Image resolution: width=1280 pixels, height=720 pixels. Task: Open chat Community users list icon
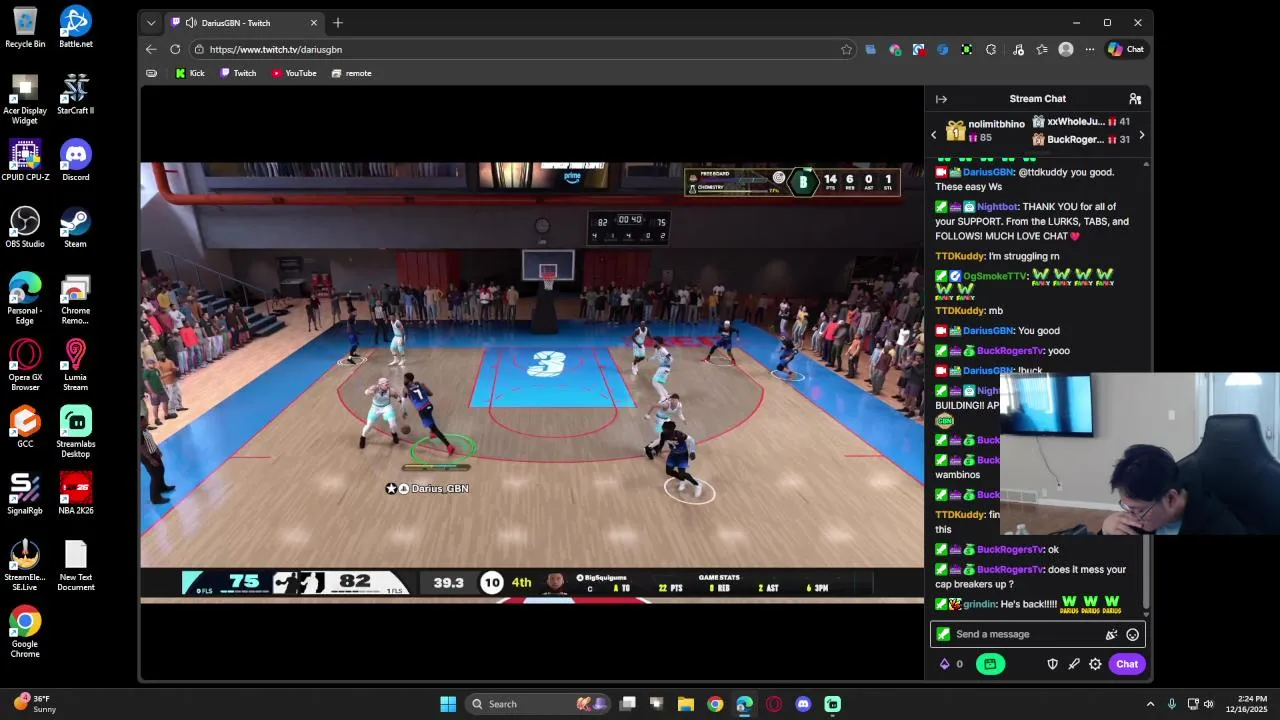coord(1135,99)
